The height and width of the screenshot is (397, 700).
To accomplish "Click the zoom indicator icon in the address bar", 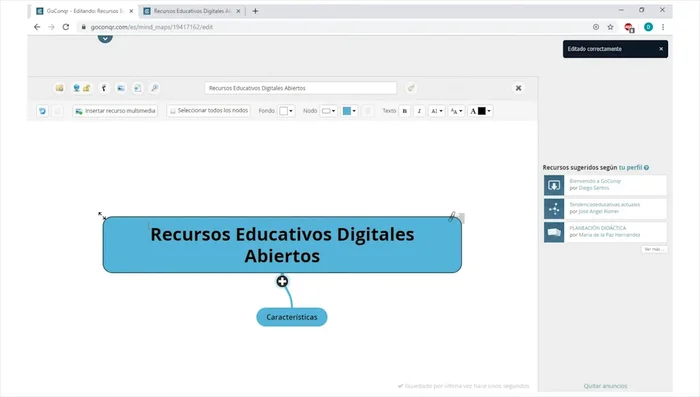I will coord(596,27).
